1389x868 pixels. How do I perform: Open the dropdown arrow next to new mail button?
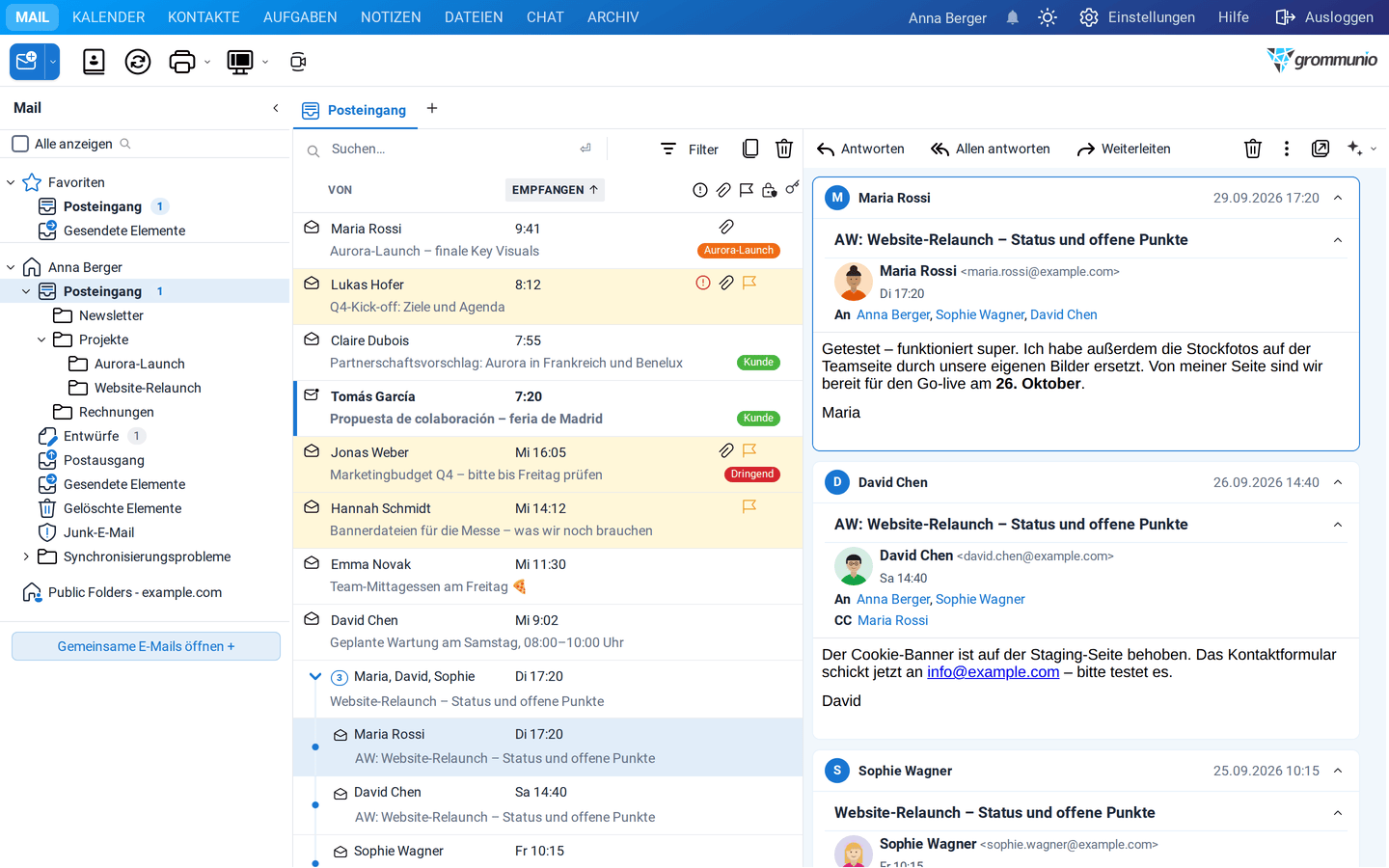[53, 62]
